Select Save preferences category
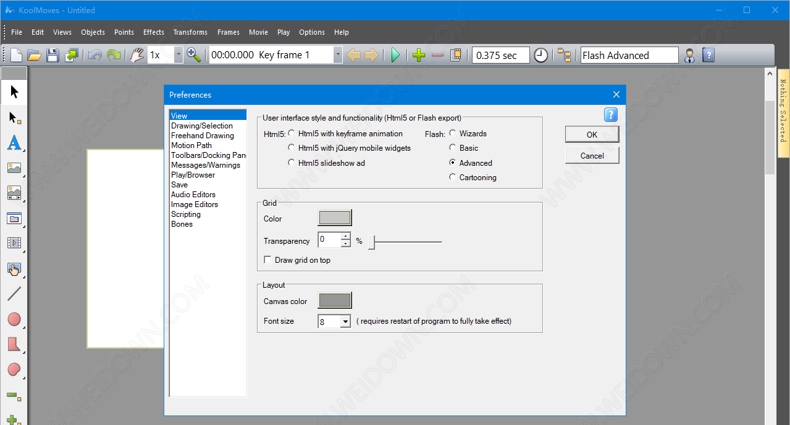The image size is (790, 425). click(179, 184)
